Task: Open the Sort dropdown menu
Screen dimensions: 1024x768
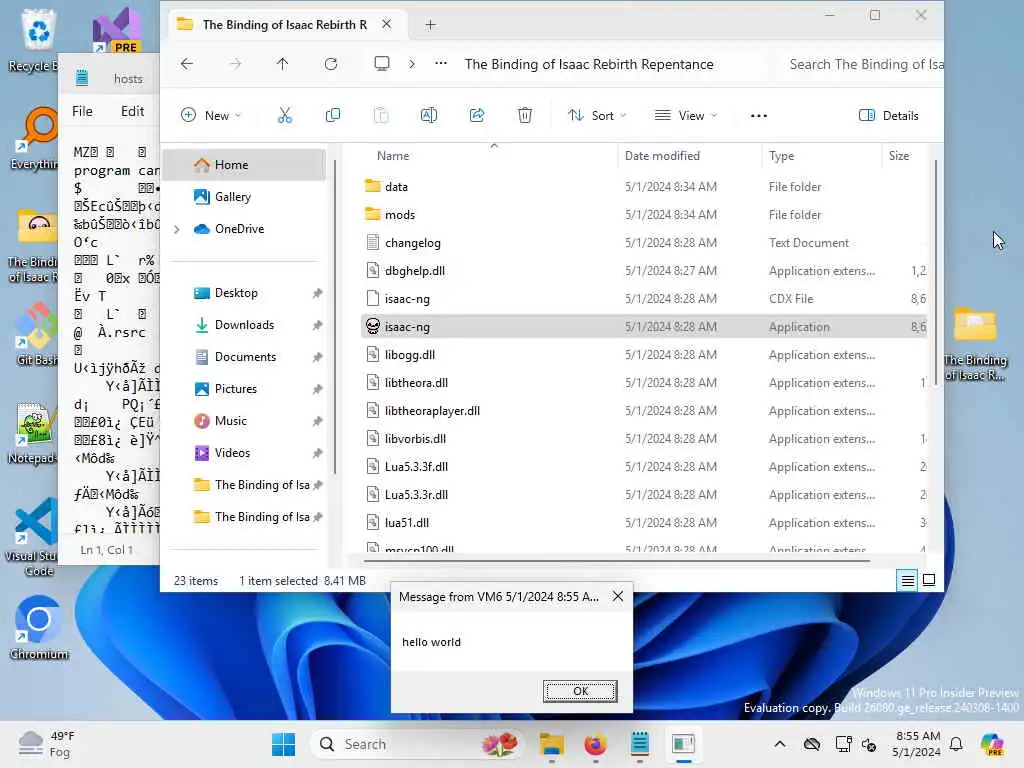Action: coord(597,116)
